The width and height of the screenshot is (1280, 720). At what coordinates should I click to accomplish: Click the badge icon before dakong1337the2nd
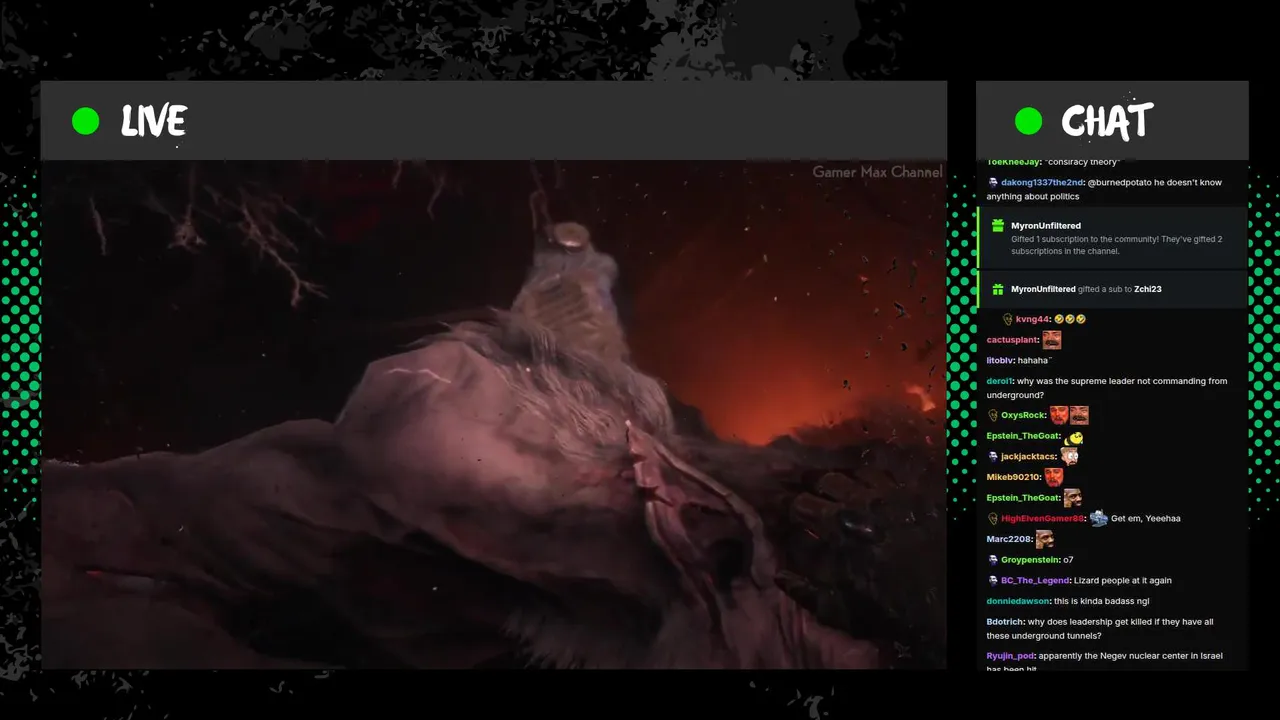(x=993, y=183)
